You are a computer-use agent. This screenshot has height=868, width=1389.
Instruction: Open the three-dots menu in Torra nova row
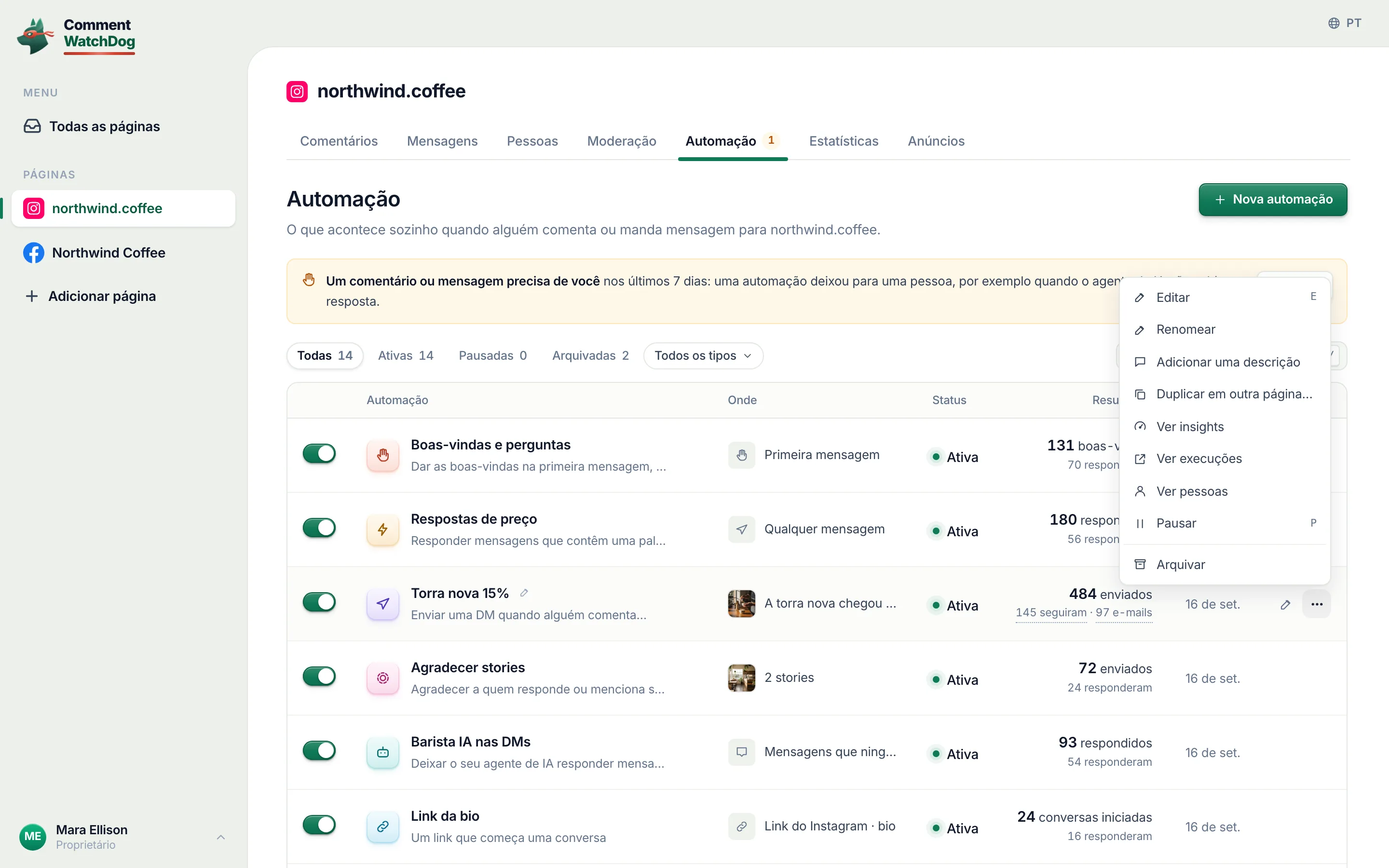[1317, 604]
